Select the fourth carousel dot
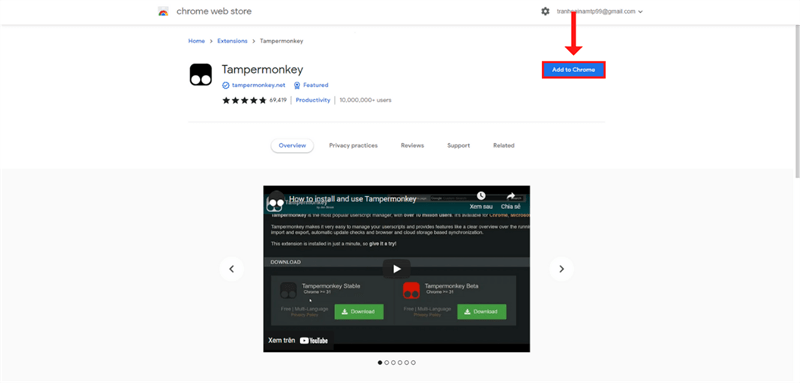The image size is (800, 383). pyautogui.click(x=400, y=363)
